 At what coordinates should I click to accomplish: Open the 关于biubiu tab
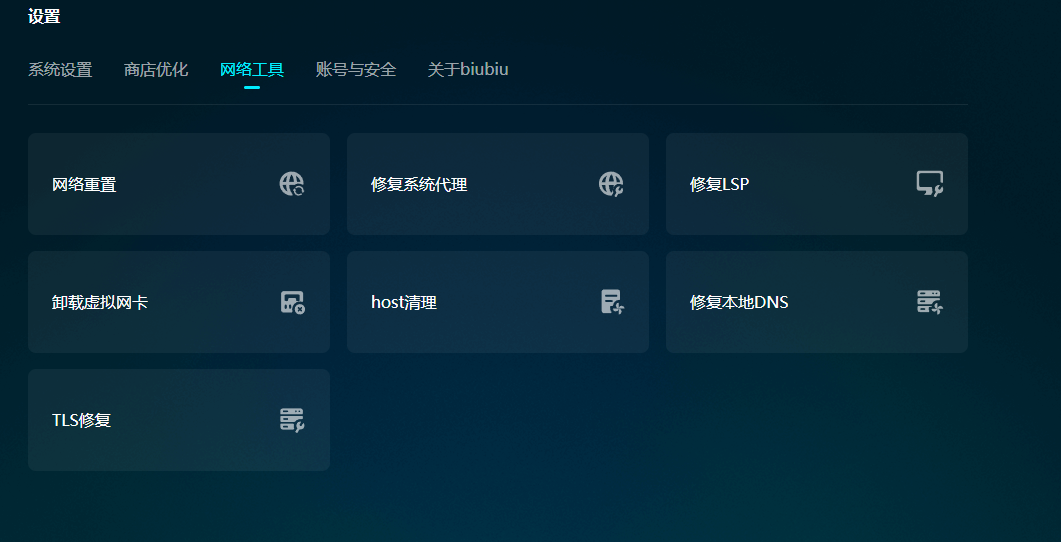468,70
